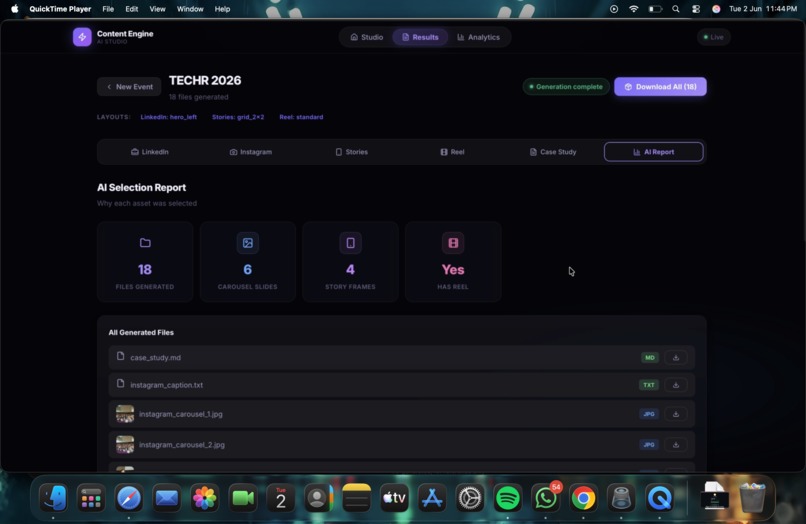Click the TXT badge on instagram_caption.txt

coord(649,385)
